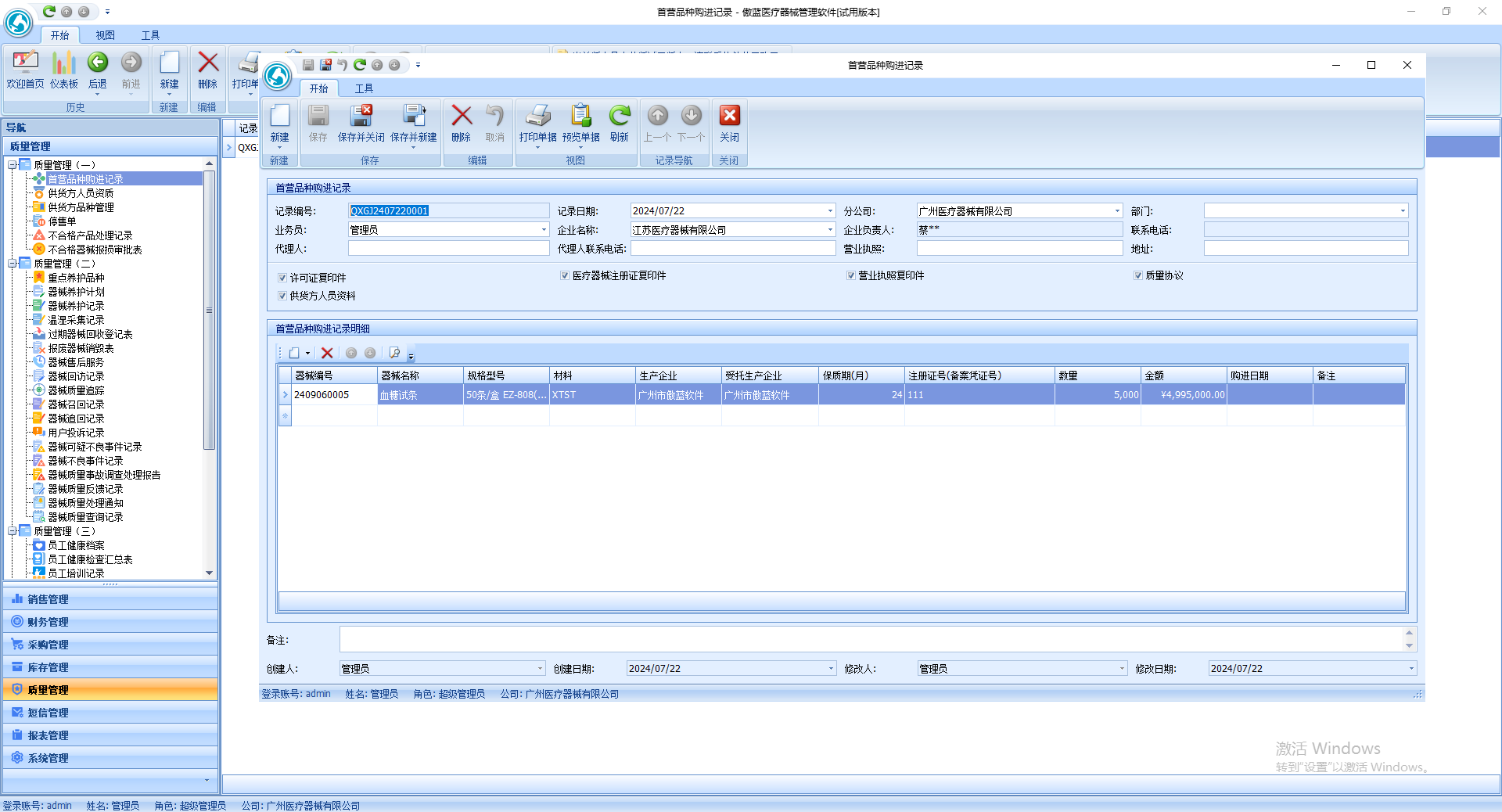1502x812 pixels.
Task: Open the 业务员 dropdown
Action: (x=544, y=230)
